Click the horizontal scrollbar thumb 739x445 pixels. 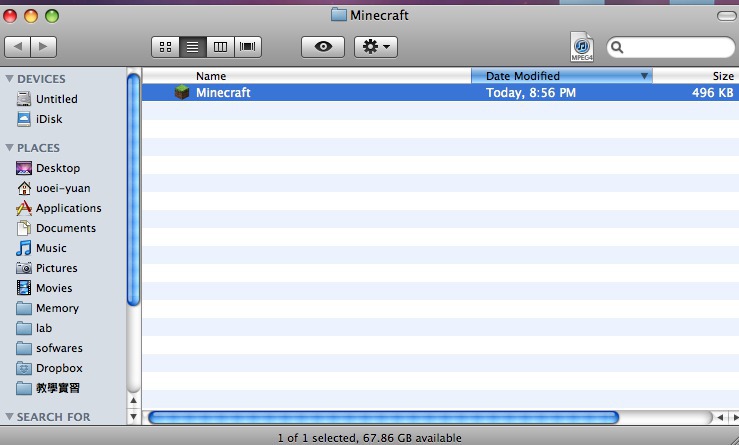383,418
